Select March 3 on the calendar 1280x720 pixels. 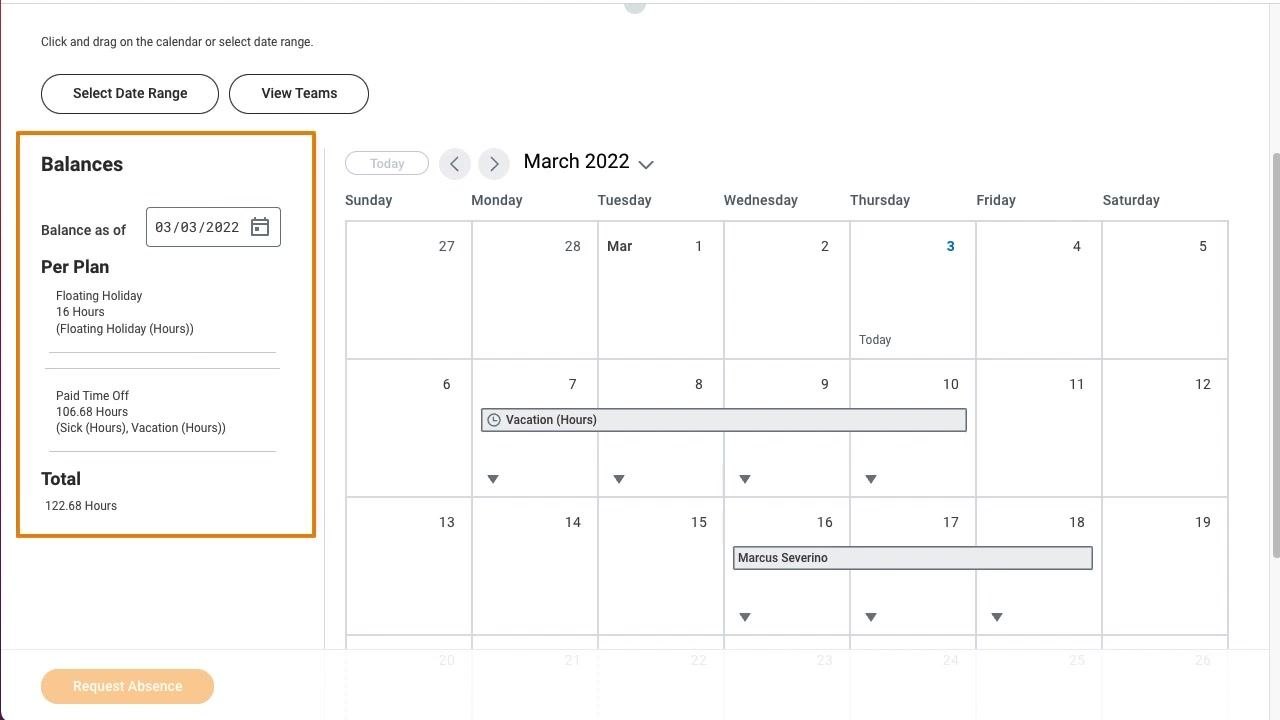tap(913, 290)
